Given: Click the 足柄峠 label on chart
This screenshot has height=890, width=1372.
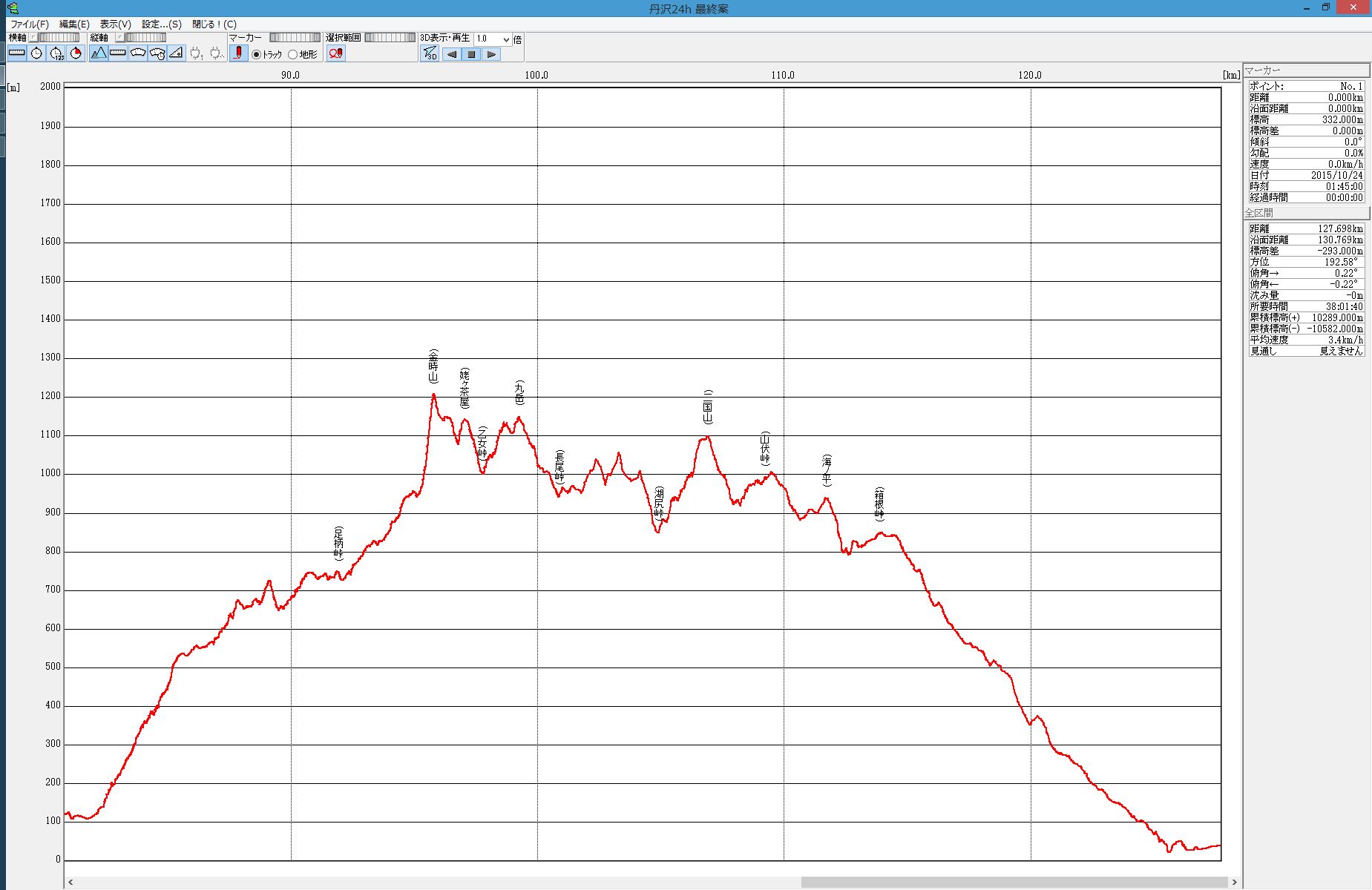Looking at the screenshot, I should click(338, 543).
